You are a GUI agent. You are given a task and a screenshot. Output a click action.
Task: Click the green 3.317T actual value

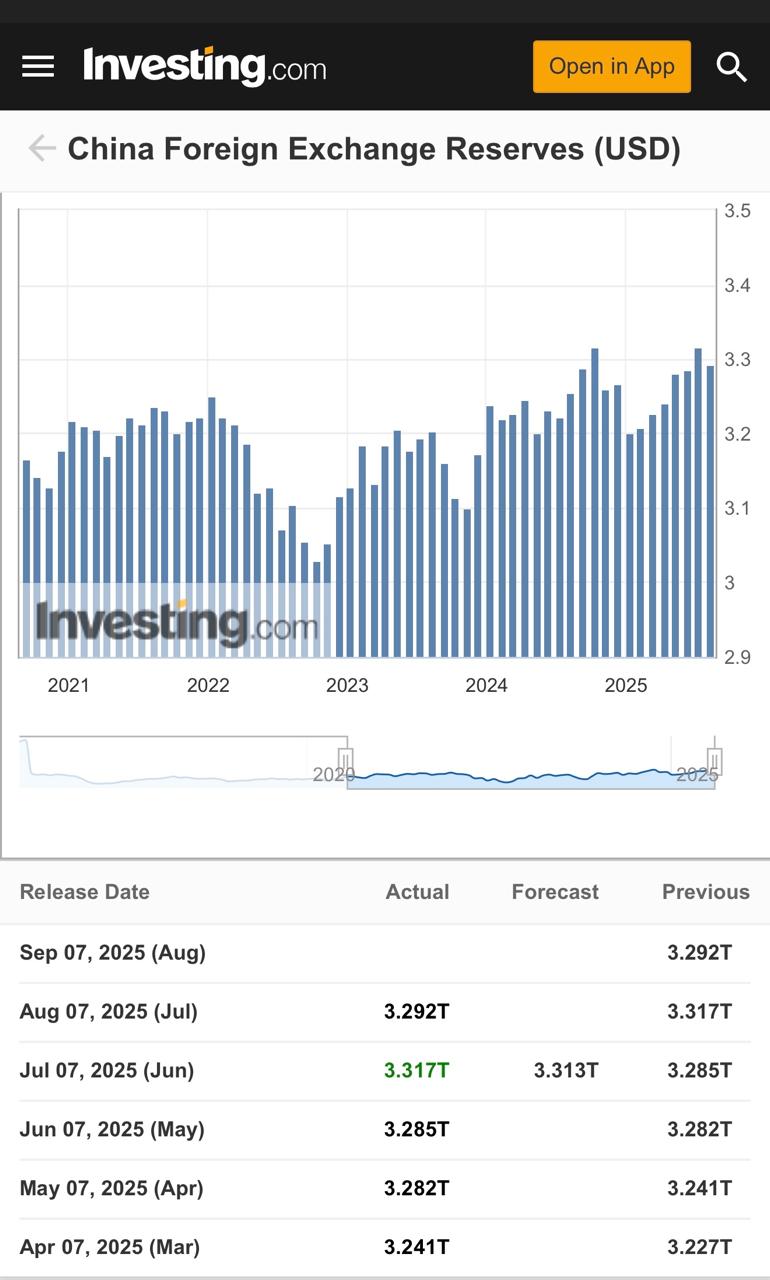tap(417, 1071)
